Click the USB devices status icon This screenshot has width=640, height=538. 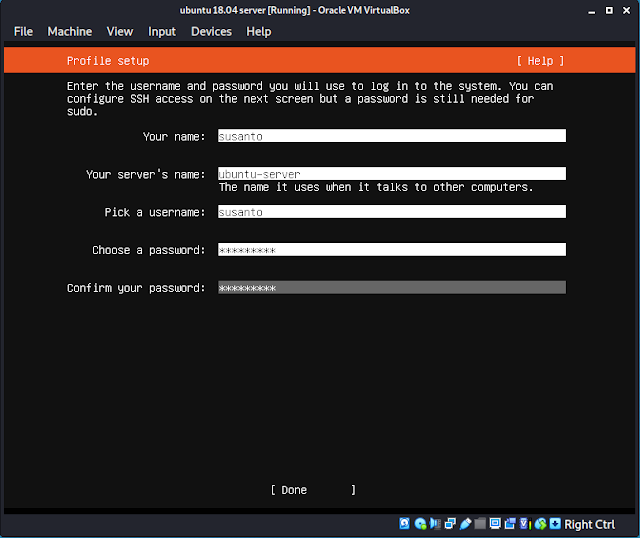(465, 524)
